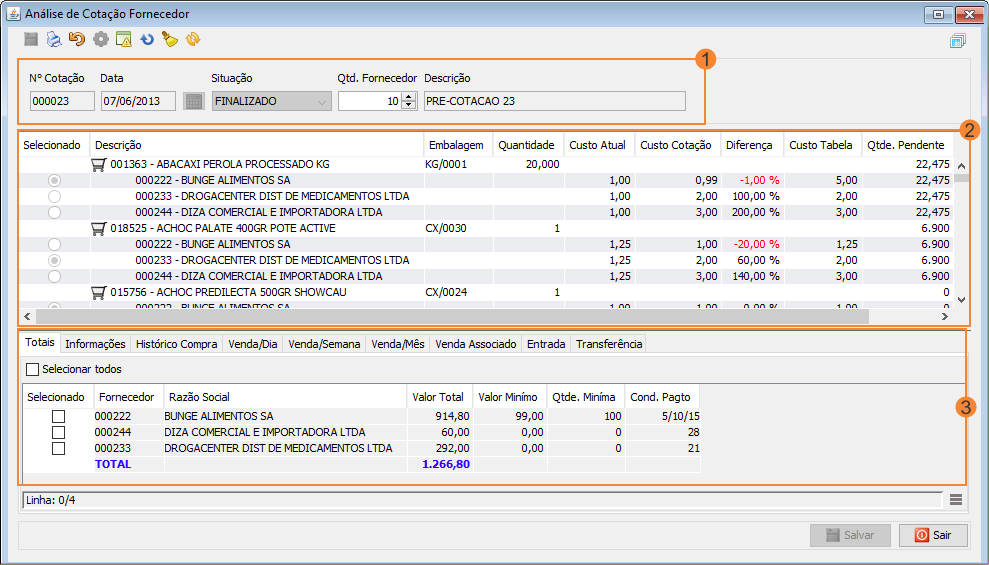Click scroll down arrow of quotation grid
Image resolution: width=989 pixels, height=565 pixels.
(961, 300)
